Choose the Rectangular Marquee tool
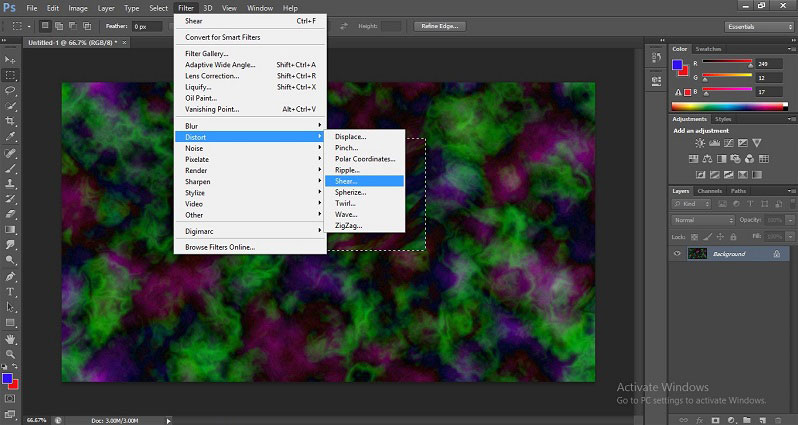This screenshot has width=798, height=425. click(x=10, y=74)
